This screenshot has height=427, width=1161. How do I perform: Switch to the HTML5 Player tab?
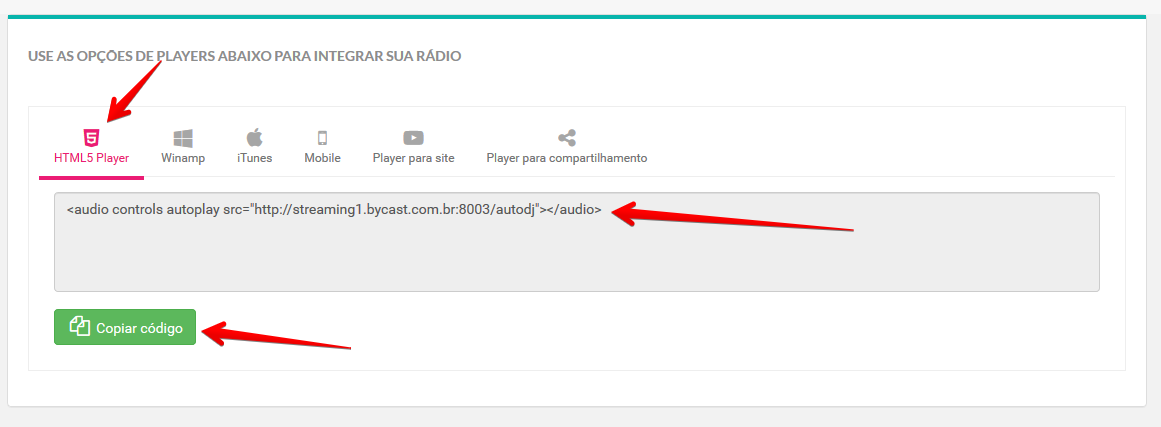tap(91, 148)
